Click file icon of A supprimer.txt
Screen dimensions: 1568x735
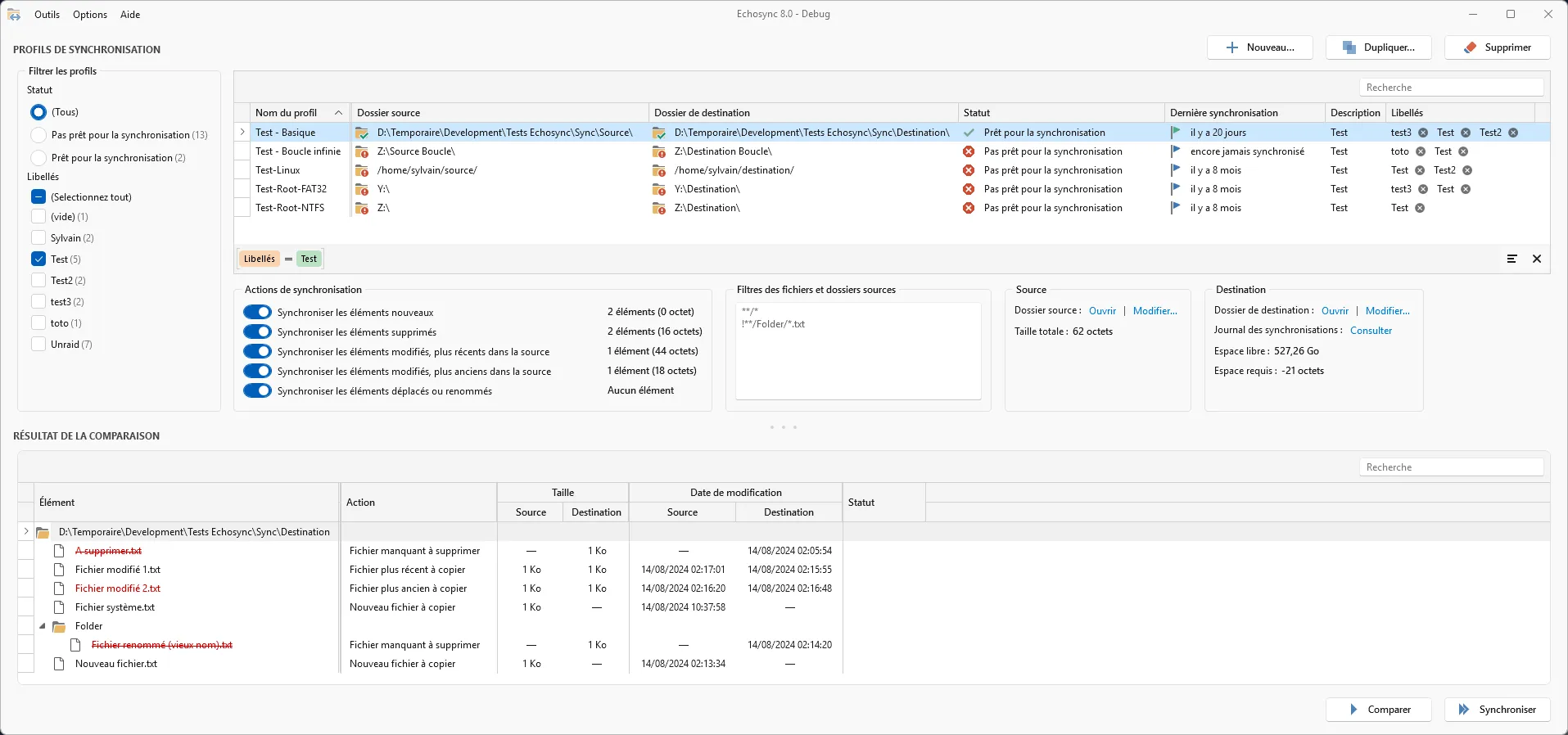click(x=59, y=551)
